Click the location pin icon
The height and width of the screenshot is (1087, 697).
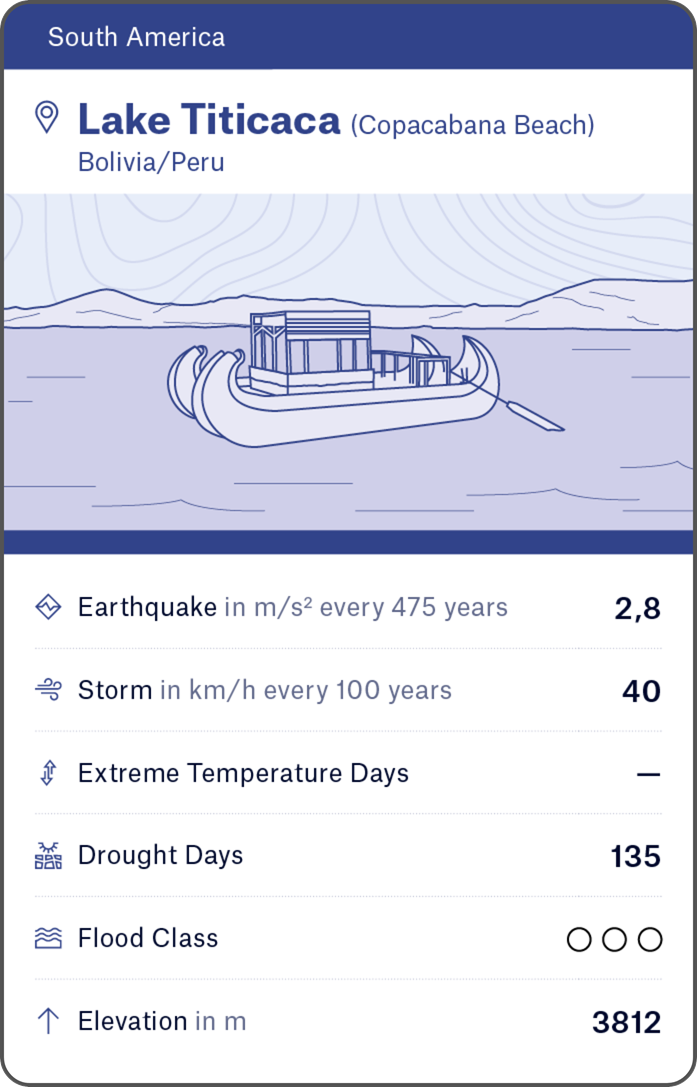click(46, 118)
